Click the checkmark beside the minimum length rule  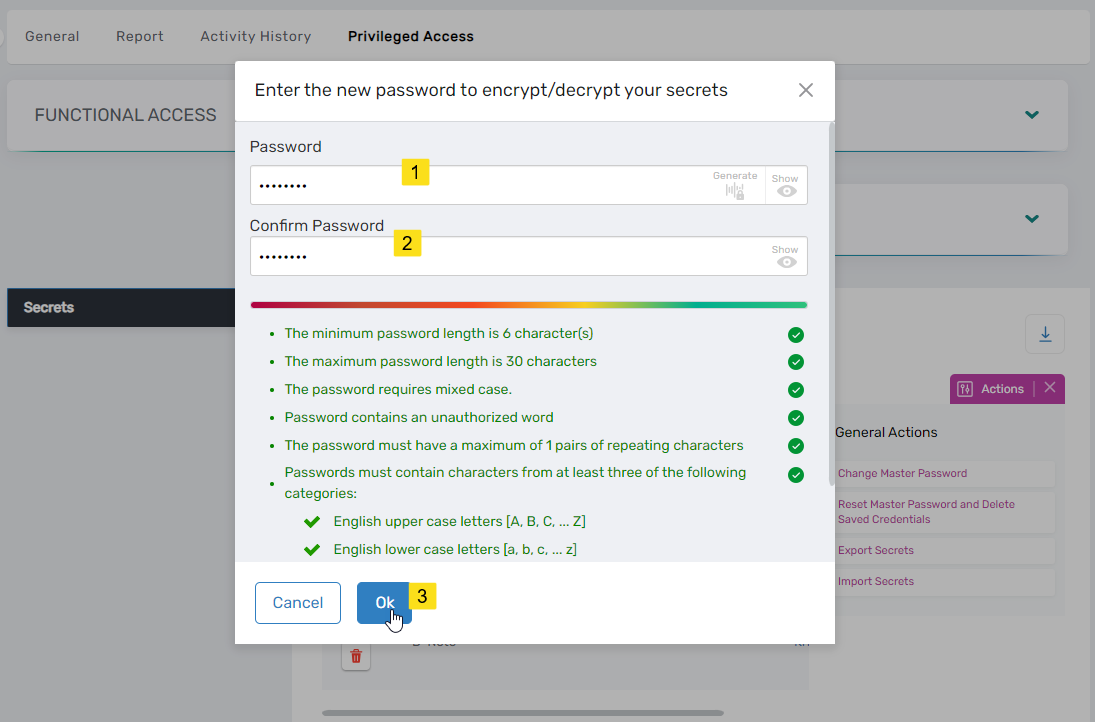point(796,334)
